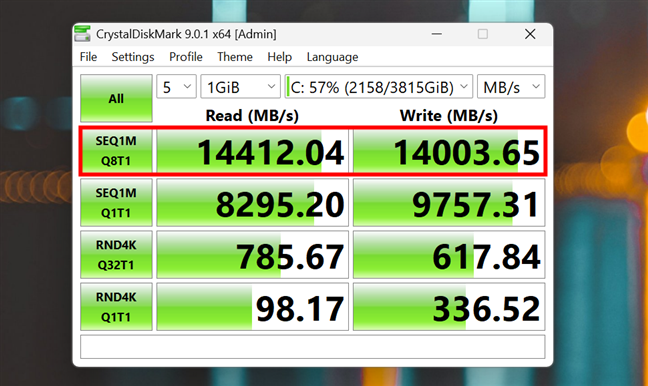Run the RND4K Q32T1 test
The width and height of the screenshot is (648, 386).
point(116,255)
